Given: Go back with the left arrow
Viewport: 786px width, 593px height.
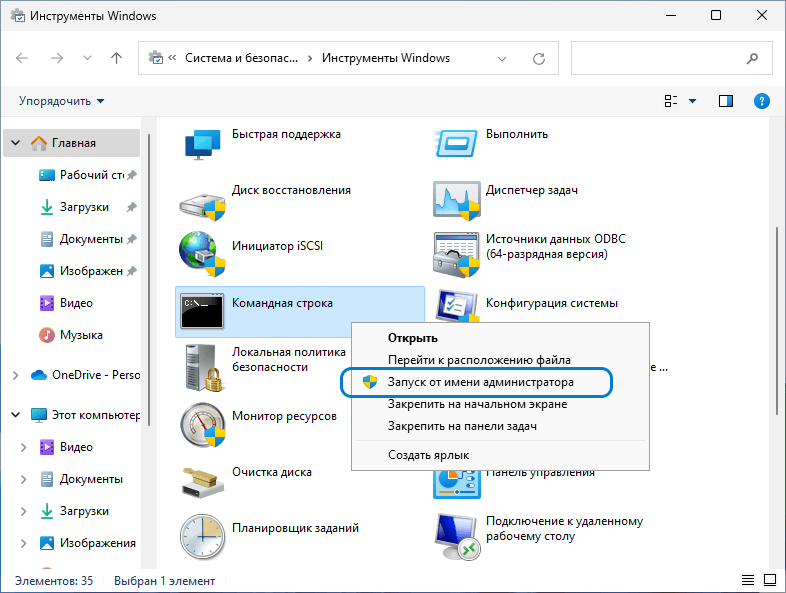Looking at the screenshot, I should 22,58.
